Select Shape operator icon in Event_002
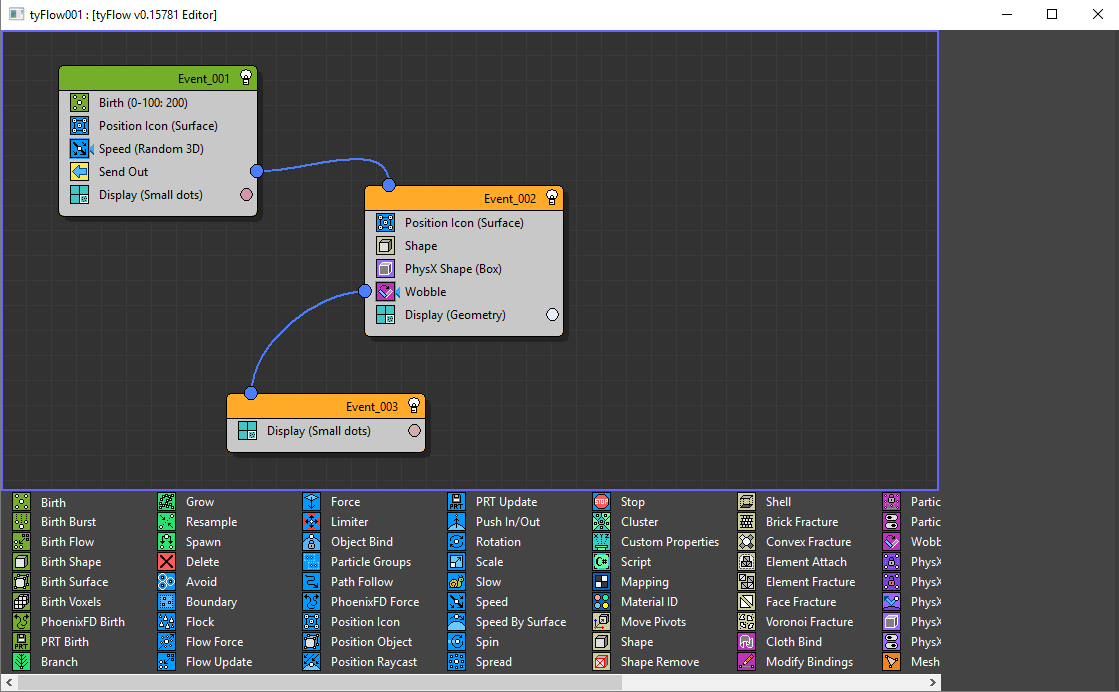 click(385, 245)
